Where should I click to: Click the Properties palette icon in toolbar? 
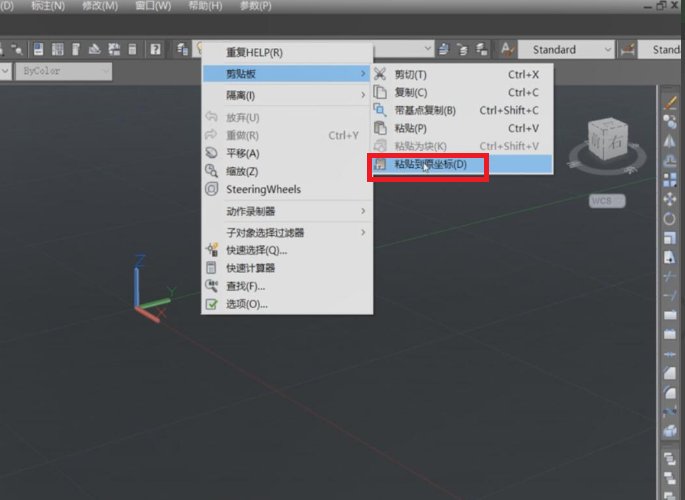38,49
